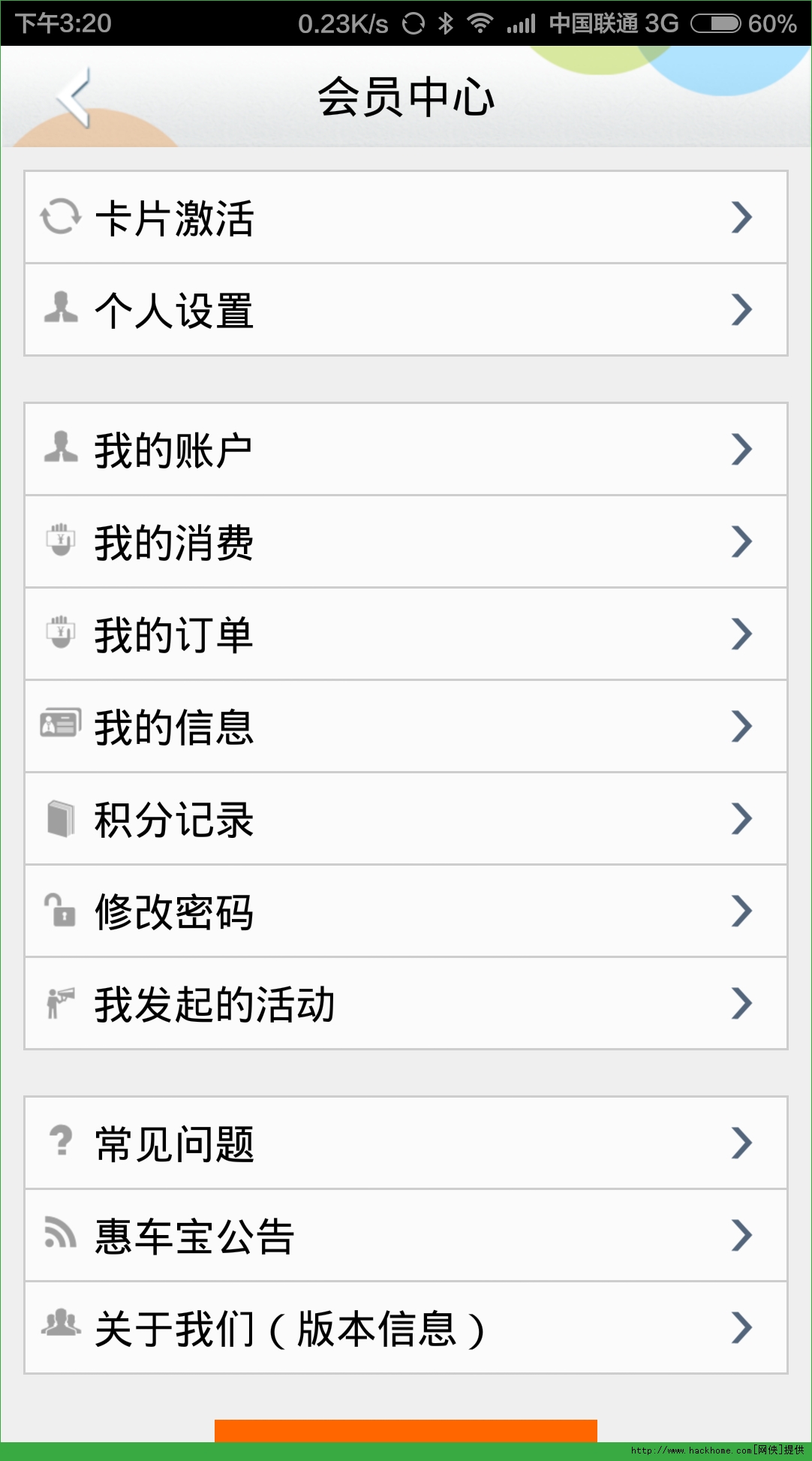Viewport: 812px width, 1461px height.
Task: Tap the RSS feed icon for 惠车宝公告
Action: coord(60,1233)
